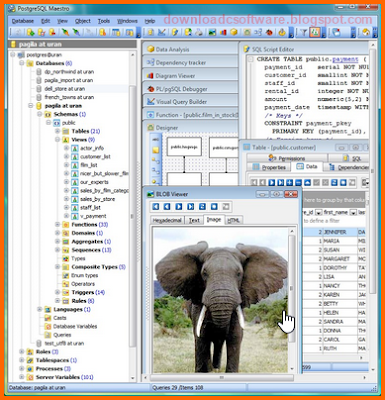
Task: Expand the Languages (1) node
Action: point(40,309)
